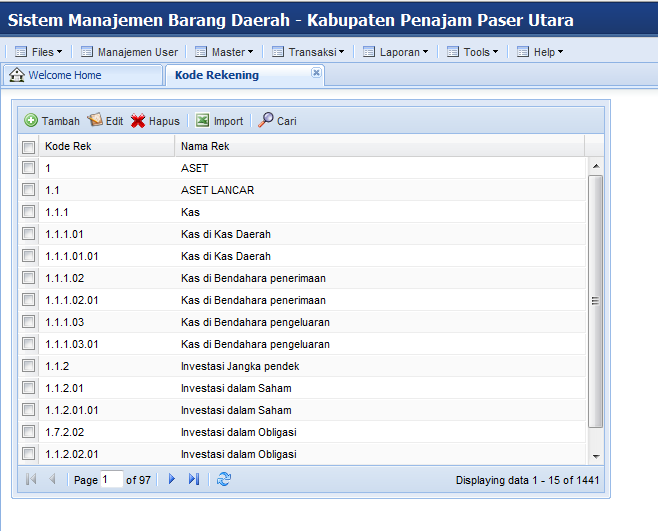Click the scrollbar up arrow
This screenshot has height=531, width=658.
596,166
